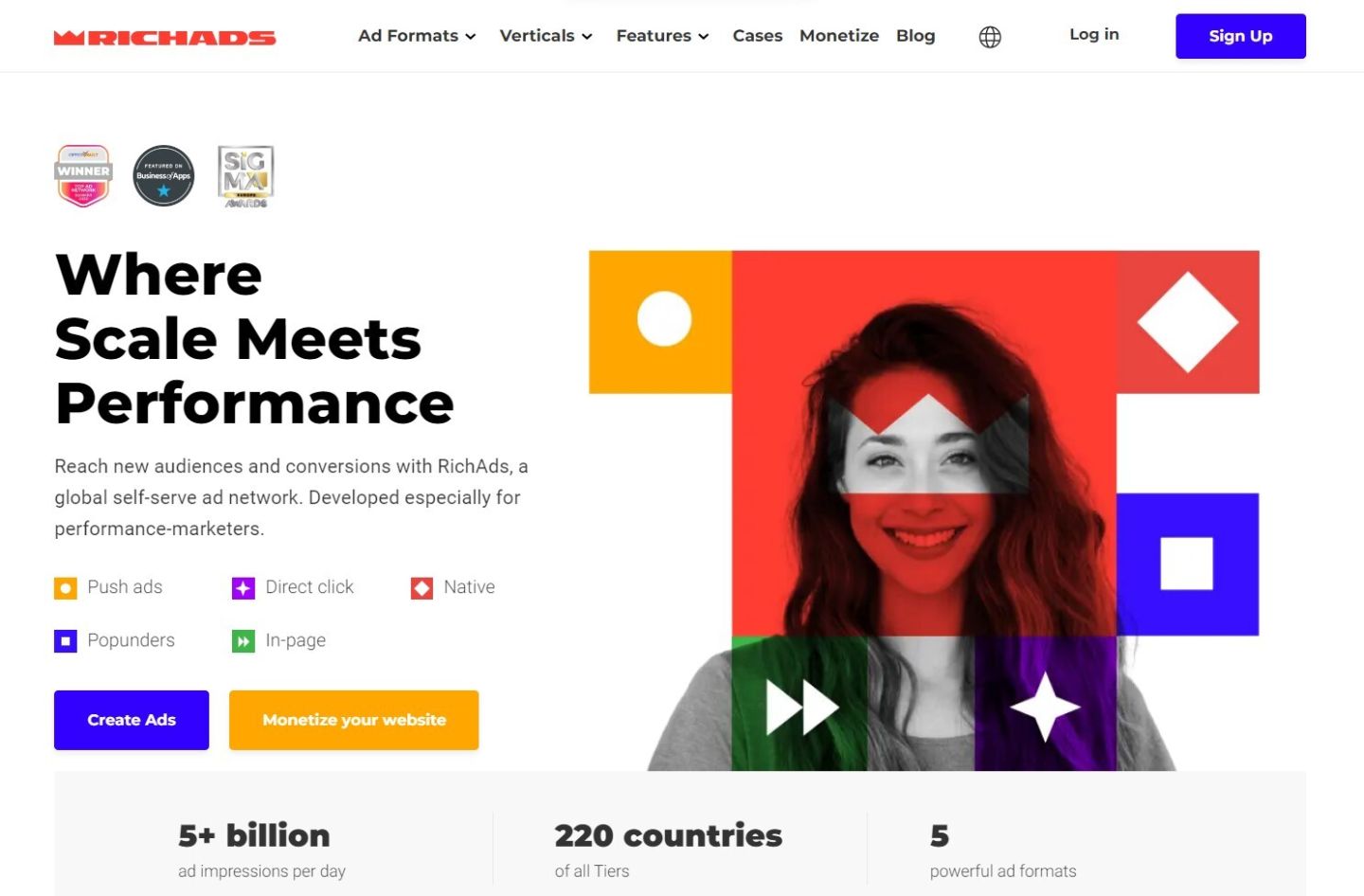Go to the Blog page
The width and height of the screenshot is (1364, 896).
(x=915, y=36)
